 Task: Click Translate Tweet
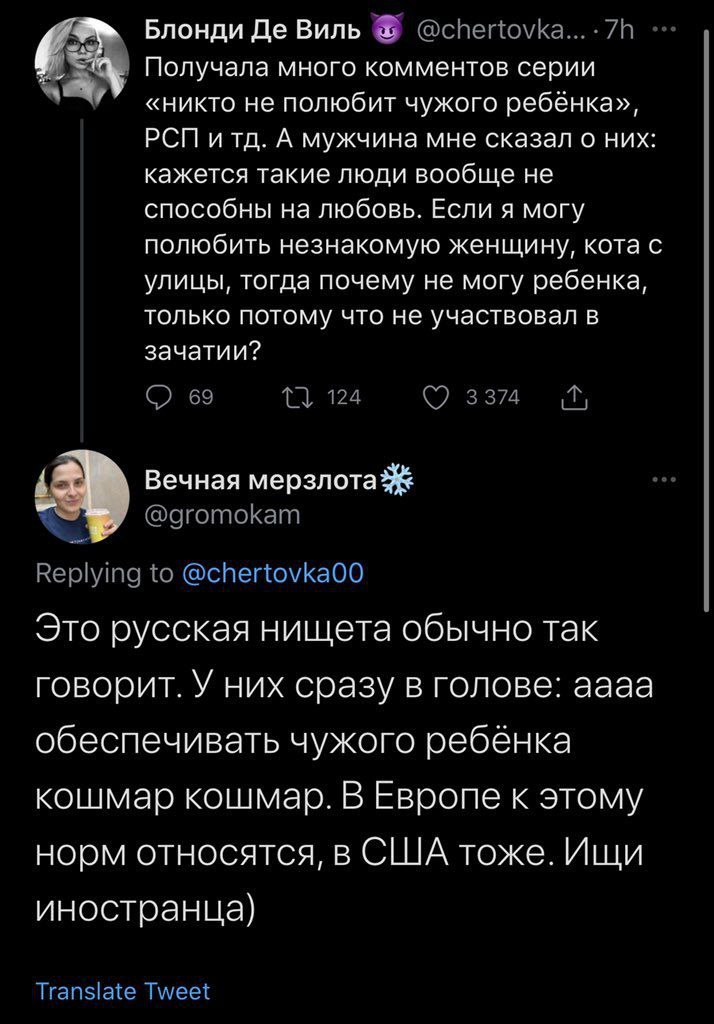tap(123, 991)
